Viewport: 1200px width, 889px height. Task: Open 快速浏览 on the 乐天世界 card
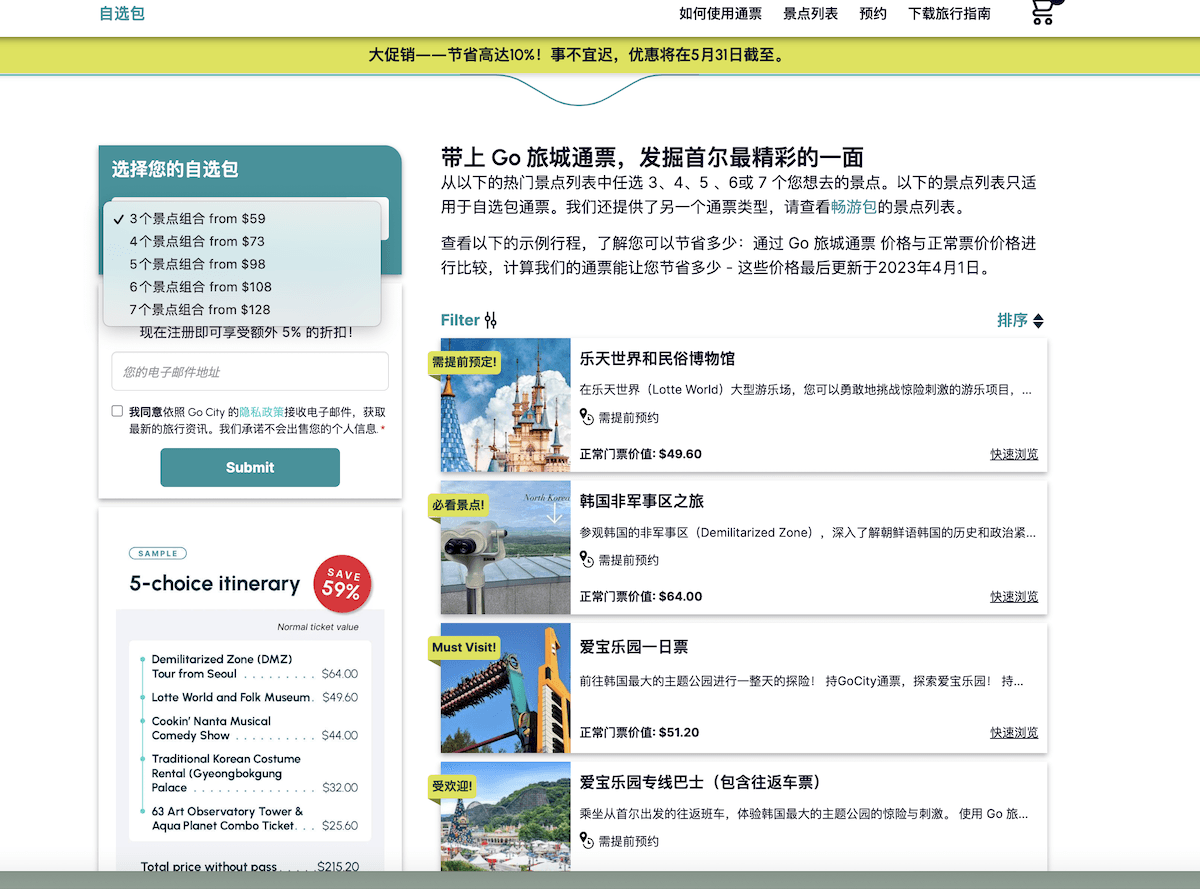(1013, 453)
